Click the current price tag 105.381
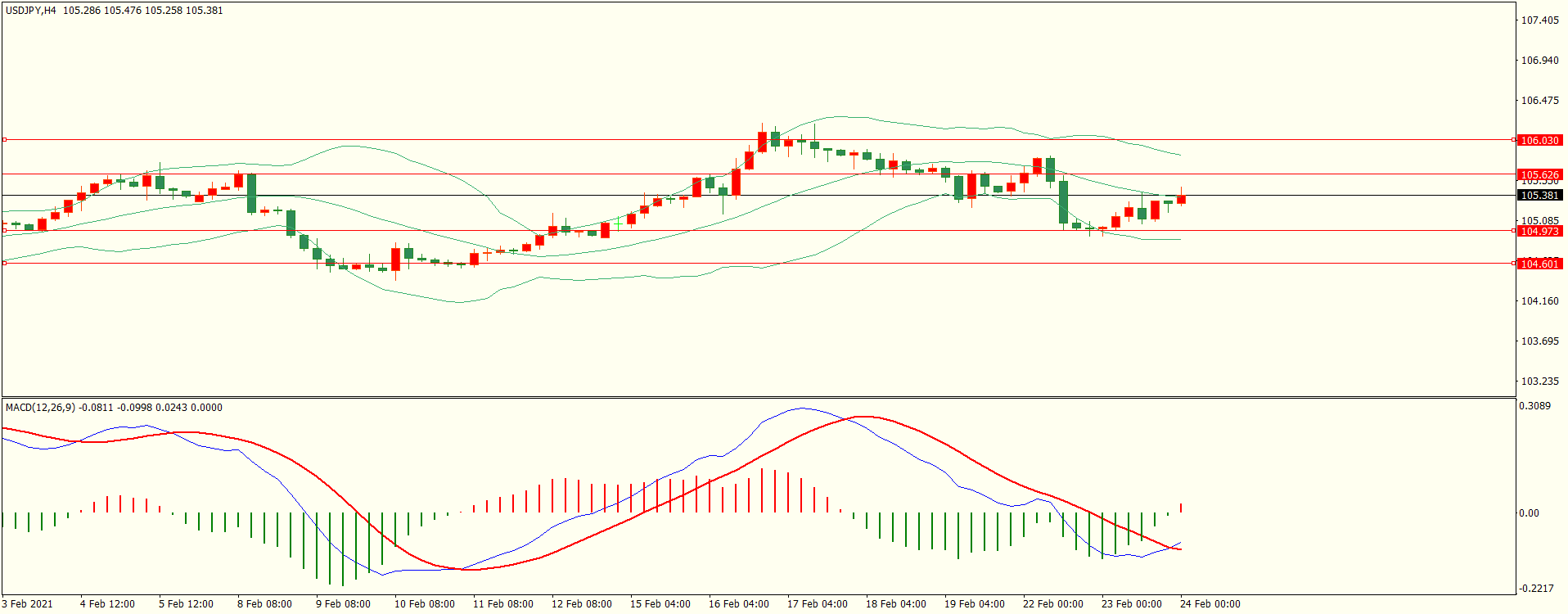Image resolution: width=1568 pixels, height=614 pixels. coord(1539,196)
